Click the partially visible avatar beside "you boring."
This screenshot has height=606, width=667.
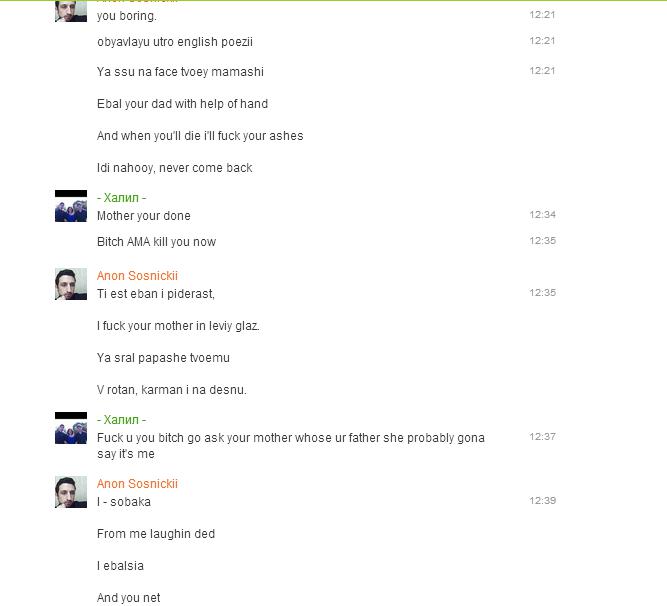(71, 11)
